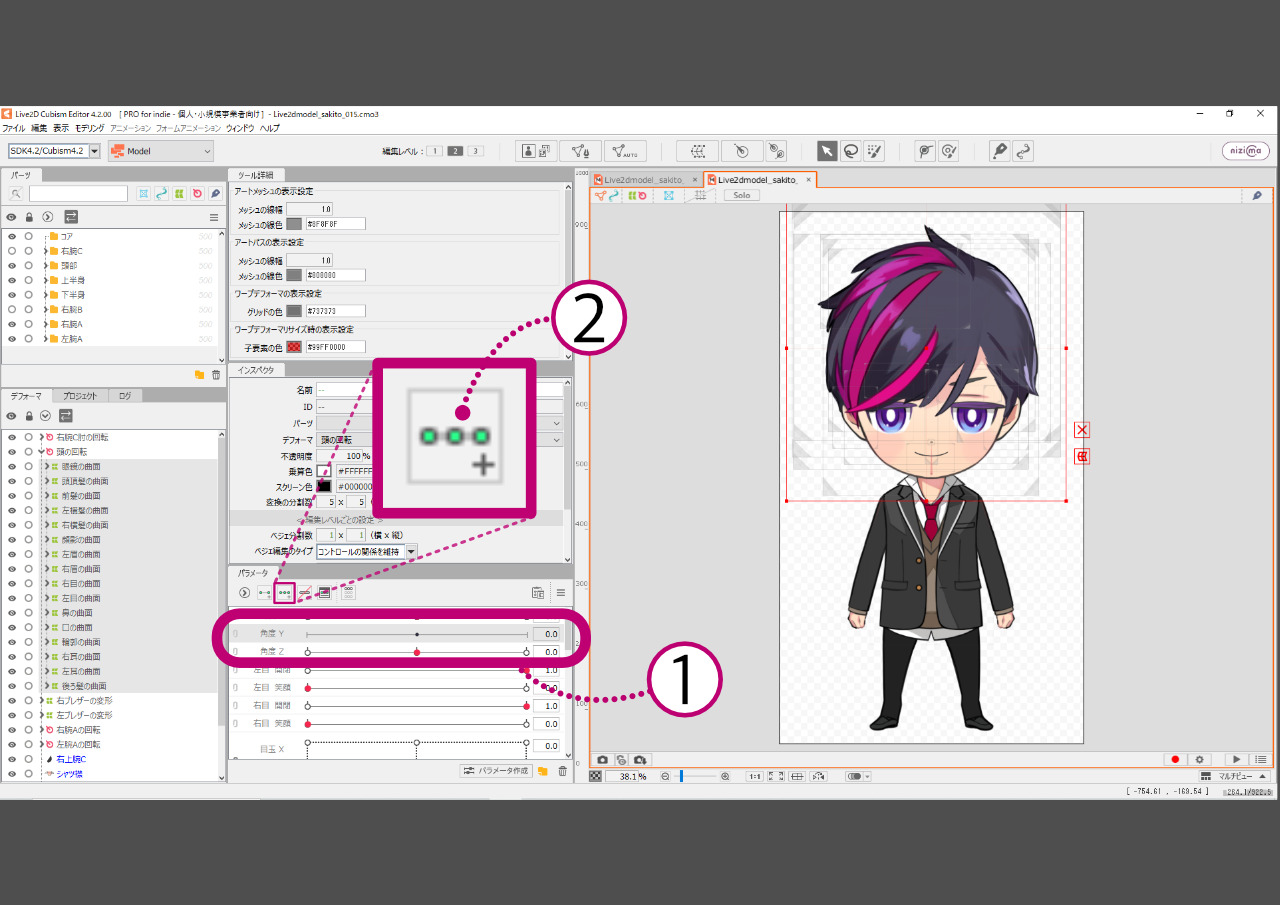This screenshot has width=1280, height=905.
Task: Open the メッシュの線色 swatch under アートメッシュ
Action: coord(294,224)
